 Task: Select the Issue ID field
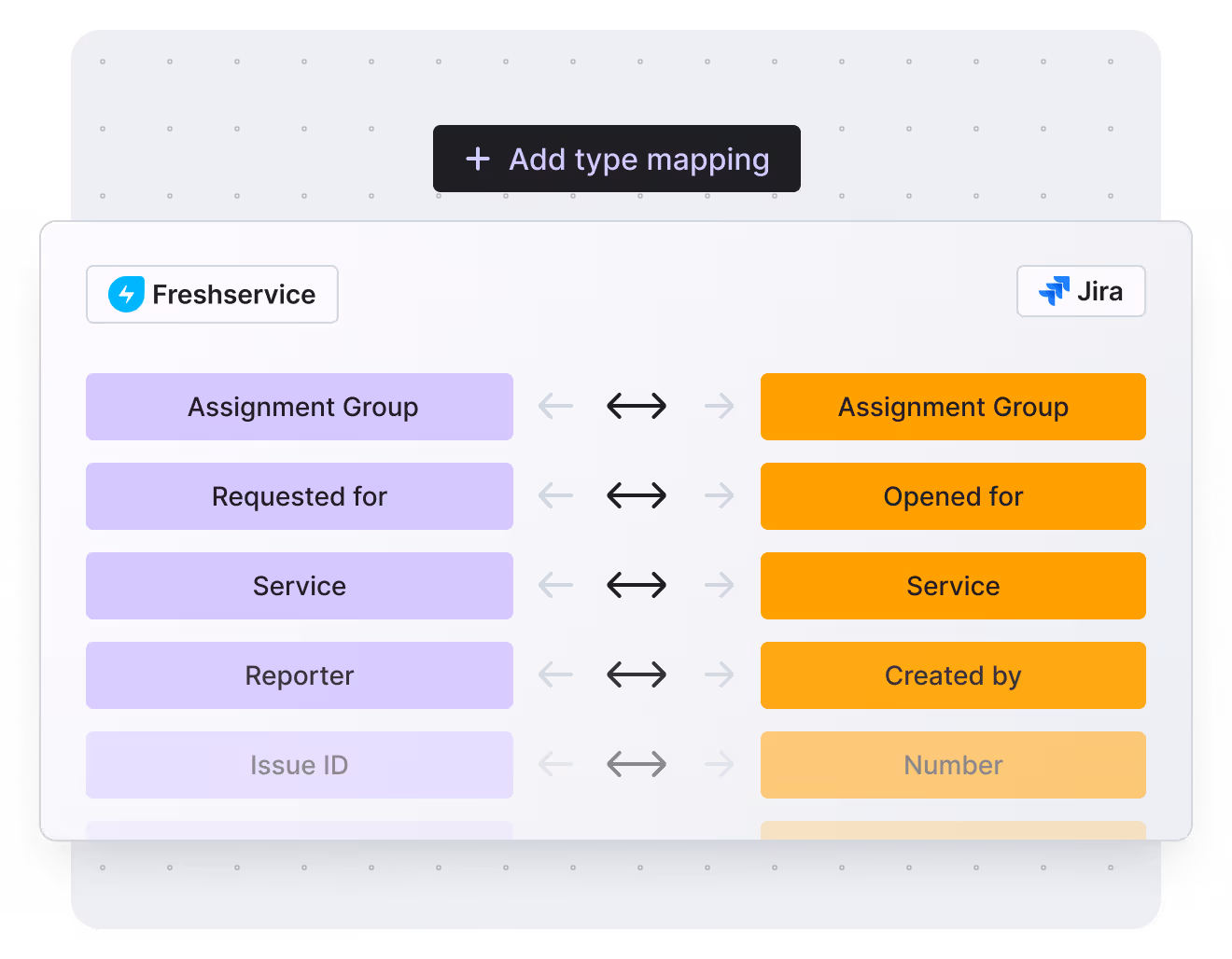300,765
